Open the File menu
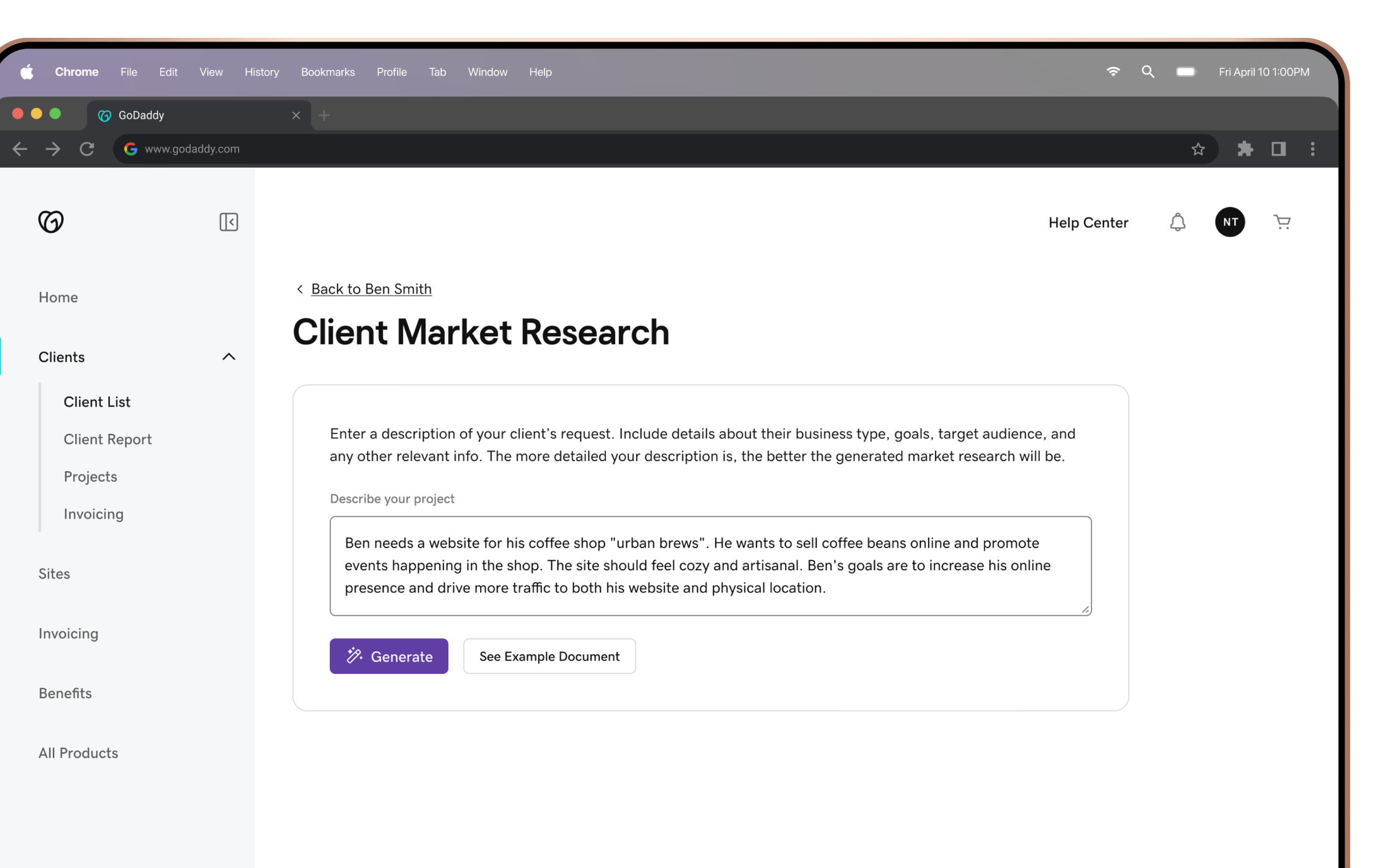 pos(129,72)
